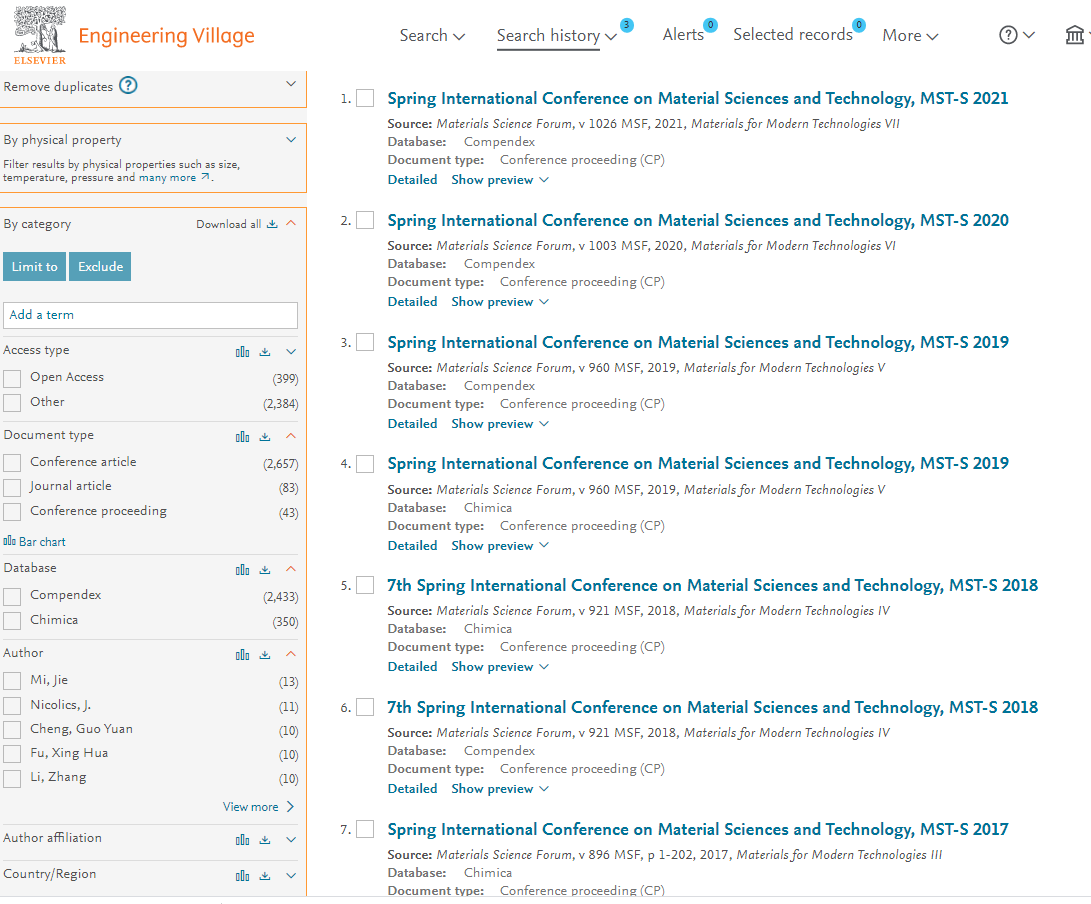Viewport: 1091px width, 904px height.
Task: Open the help question mark menu
Action: click(1017, 35)
